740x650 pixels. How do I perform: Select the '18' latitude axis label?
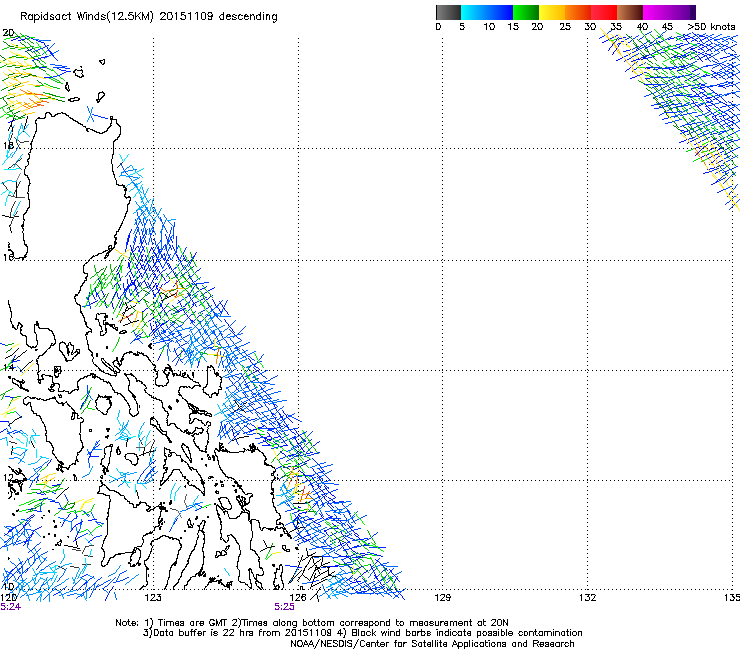[8, 145]
